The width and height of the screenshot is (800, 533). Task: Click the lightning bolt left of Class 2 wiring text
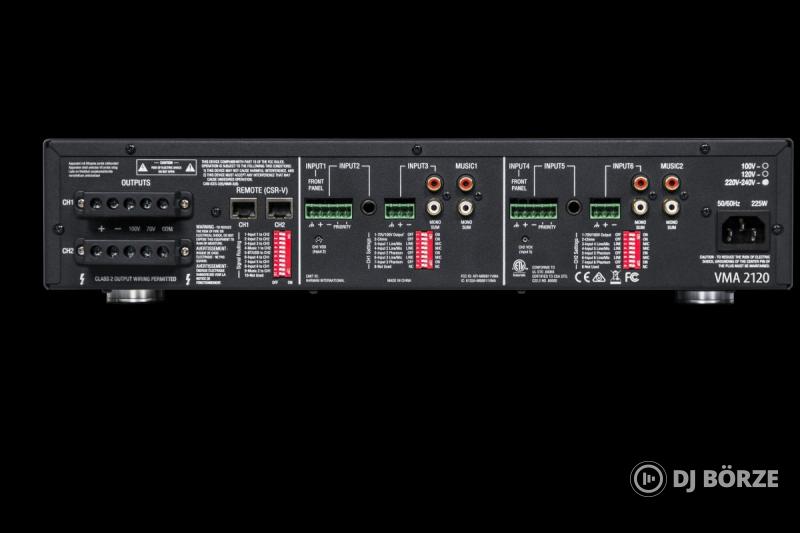coord(82,279)
